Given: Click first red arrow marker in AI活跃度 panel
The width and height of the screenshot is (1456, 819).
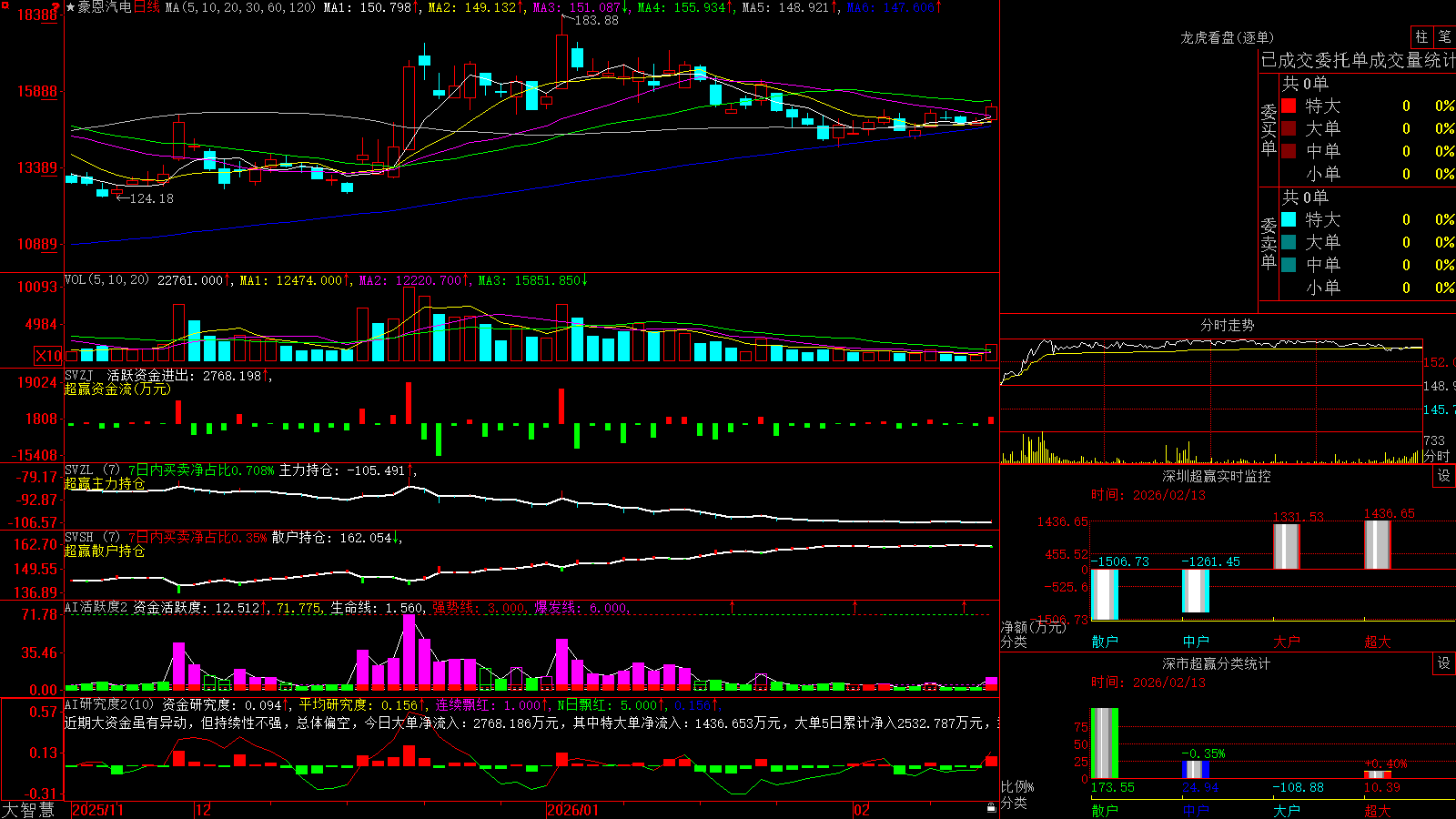Looking at the screenshot, I should (x=733, y=606).
